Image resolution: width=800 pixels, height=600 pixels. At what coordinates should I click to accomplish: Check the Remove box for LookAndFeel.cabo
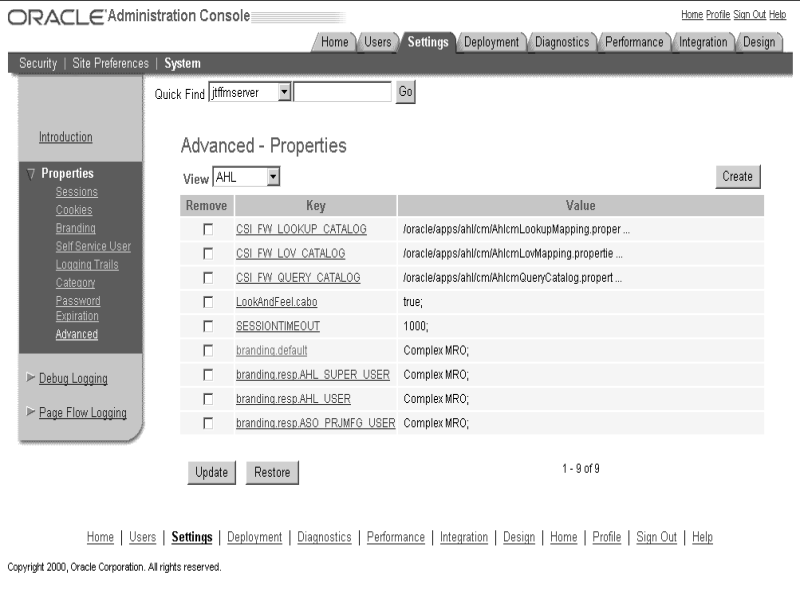(x=208, y=302)
